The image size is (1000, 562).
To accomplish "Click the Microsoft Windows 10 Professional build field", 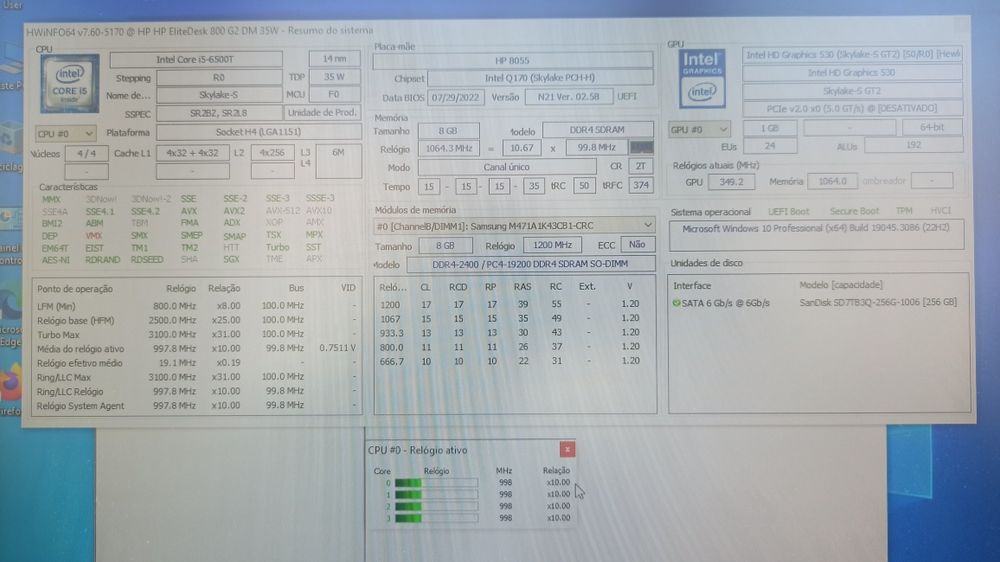I will point(816,234).
